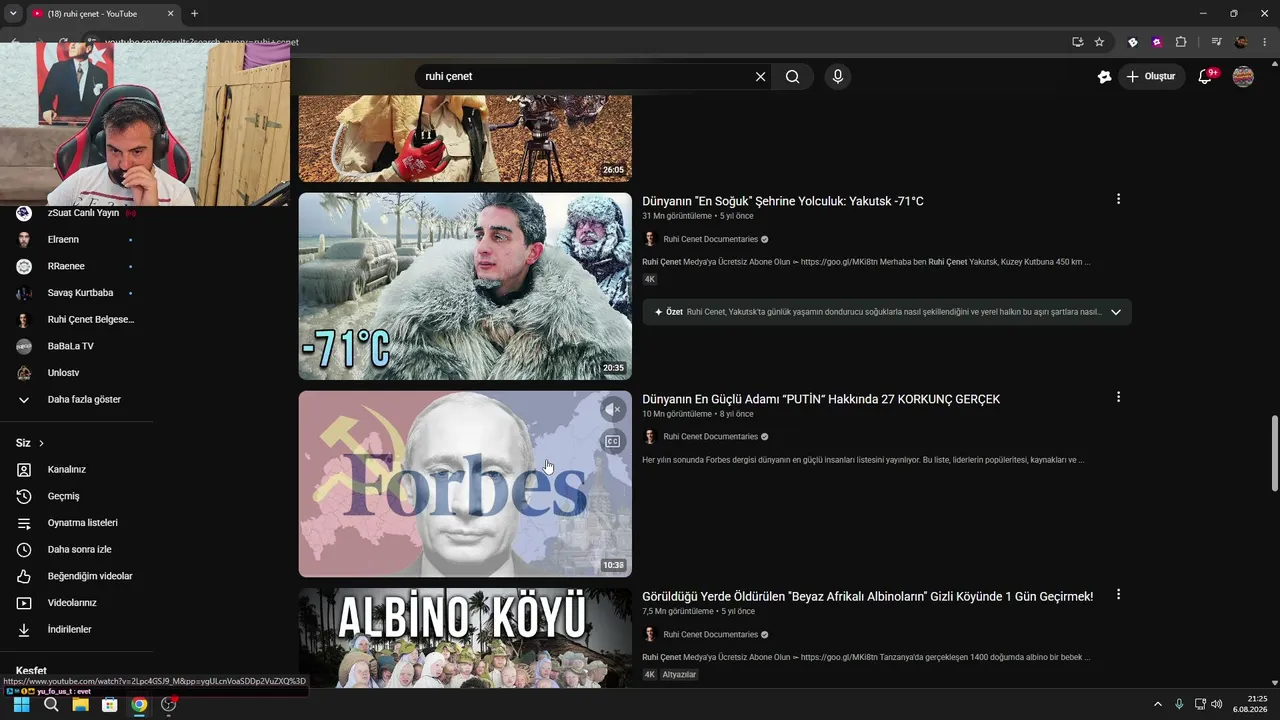1280x720 pixels.
Task: Click the ALBINO KÖYÜ thumbnail
Action: [465, 638]
